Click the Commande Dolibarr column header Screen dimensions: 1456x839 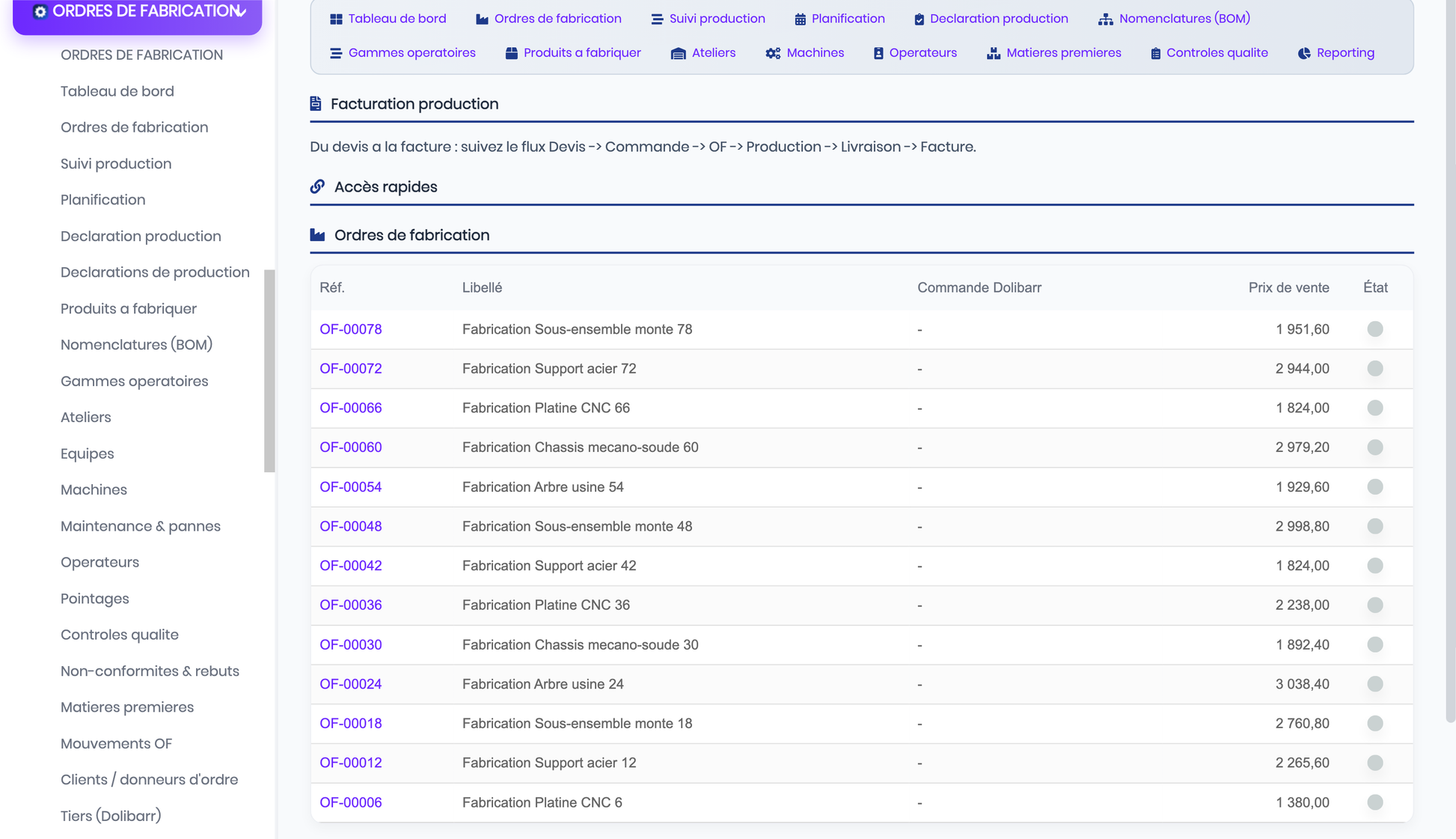point(979,287)
